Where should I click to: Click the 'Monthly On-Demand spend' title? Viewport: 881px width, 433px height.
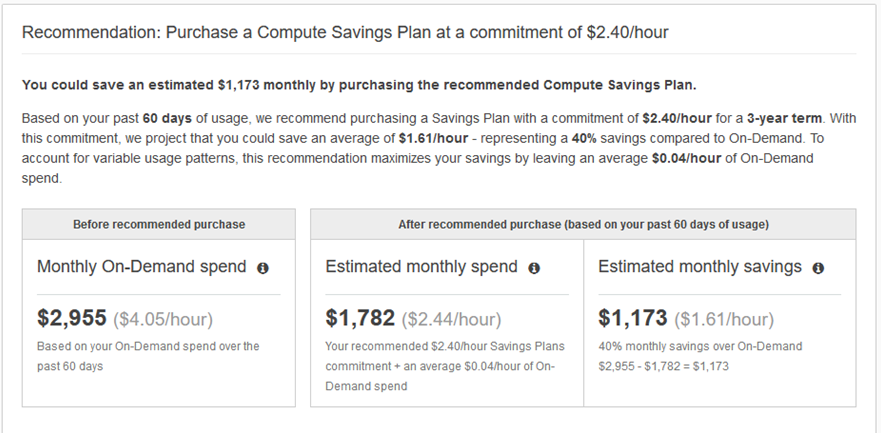[142, 267]
